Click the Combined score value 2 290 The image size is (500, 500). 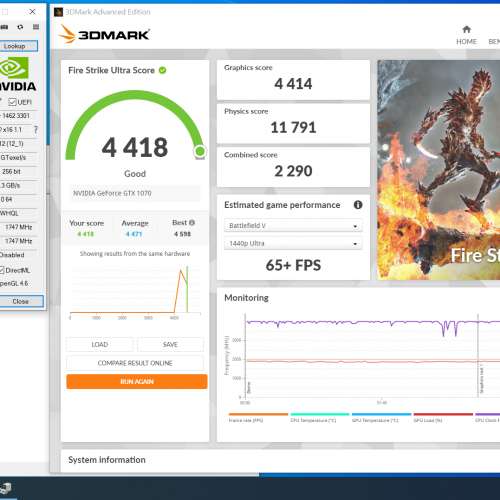coord(293,171)
